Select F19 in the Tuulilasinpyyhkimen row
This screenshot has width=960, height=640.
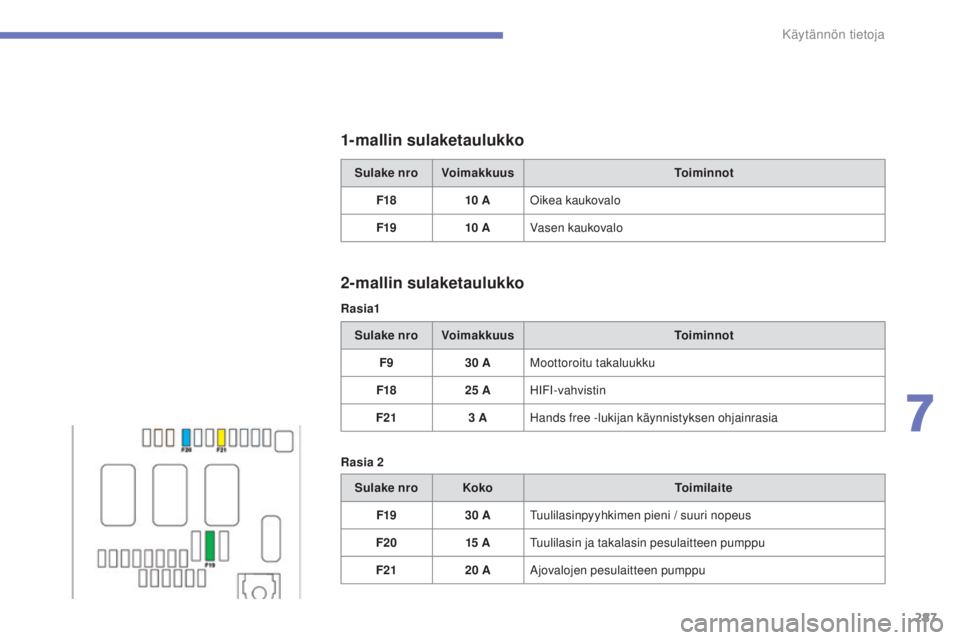(x=386, y=516)
